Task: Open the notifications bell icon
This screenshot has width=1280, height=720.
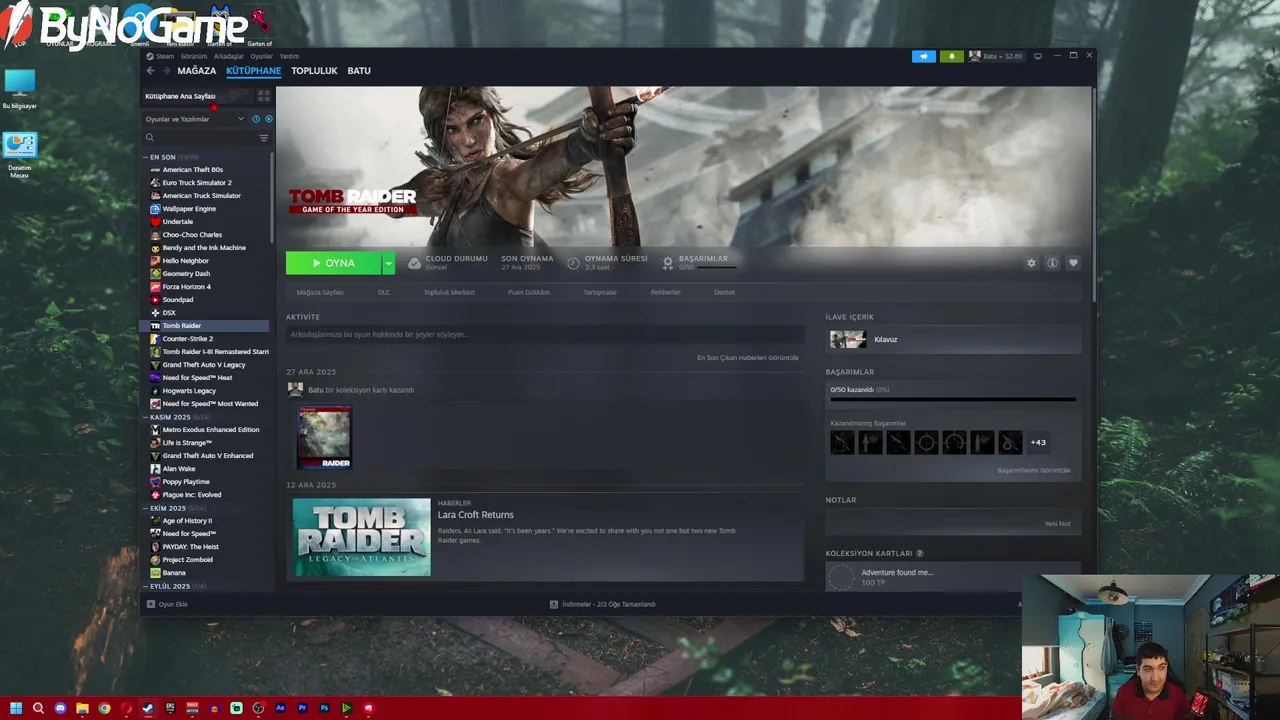Action: (951, 56)
